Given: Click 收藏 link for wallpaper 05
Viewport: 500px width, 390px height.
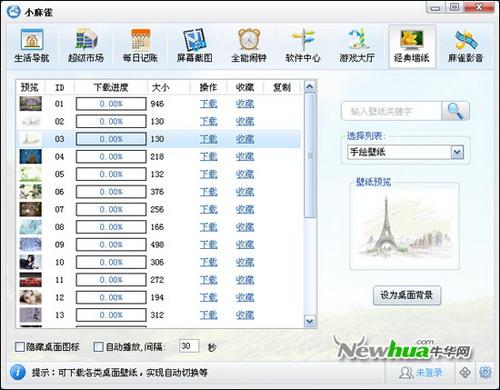Looking at the screenshot, I should click(x=245, y=174).
